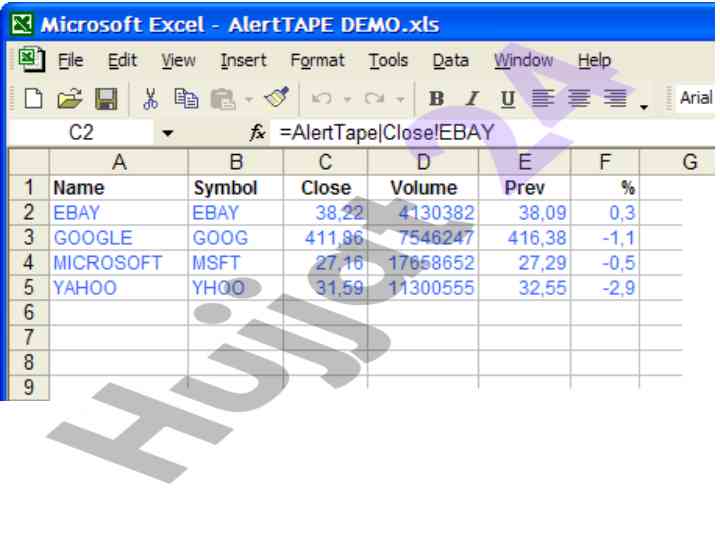Screen dimensions: 720x540
Task: Toggle Underline formatting
Action: click(507, 98)
